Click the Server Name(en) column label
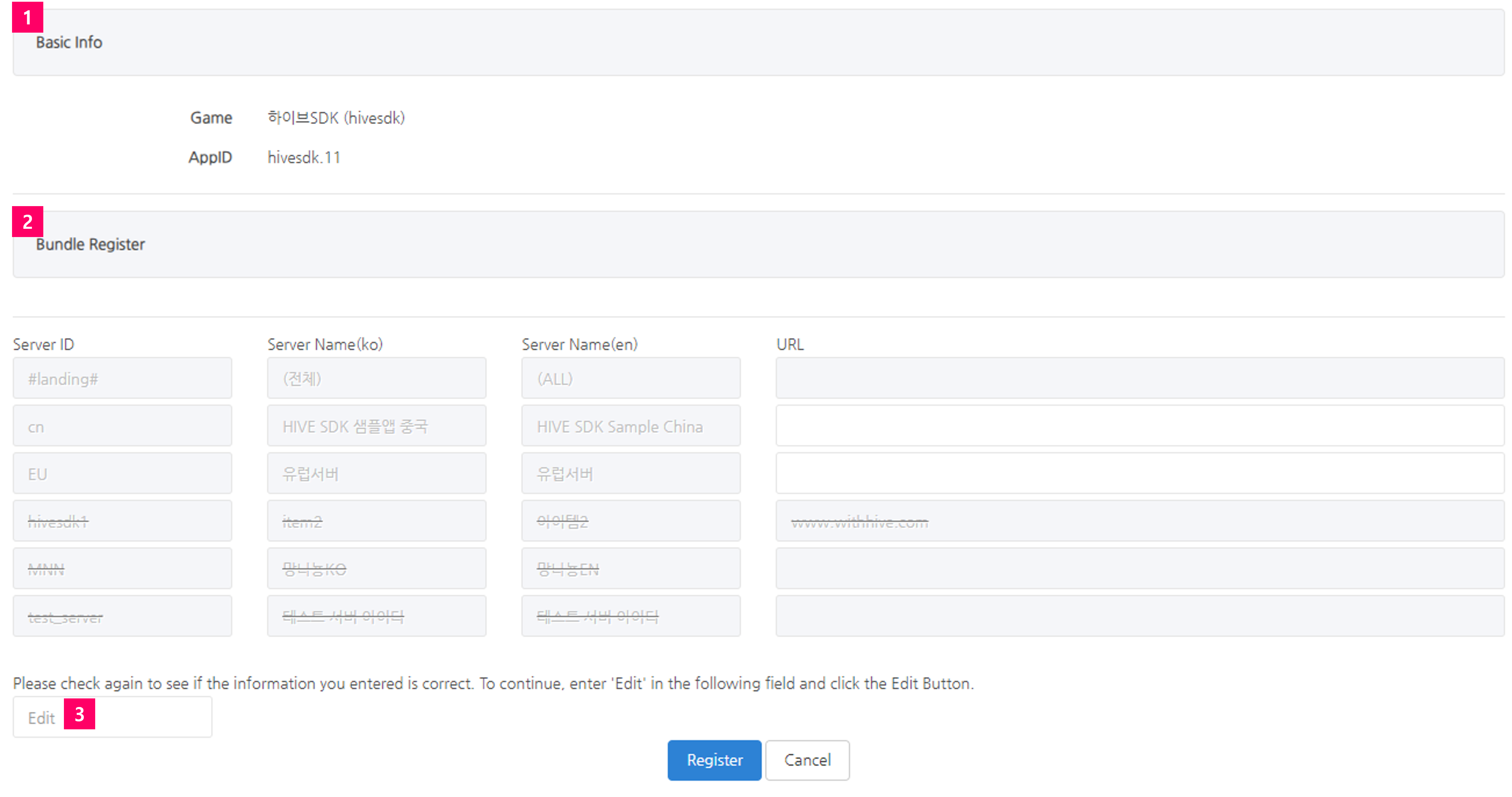The height and width of the screenshot is (797, 1512). click(580, 345)
